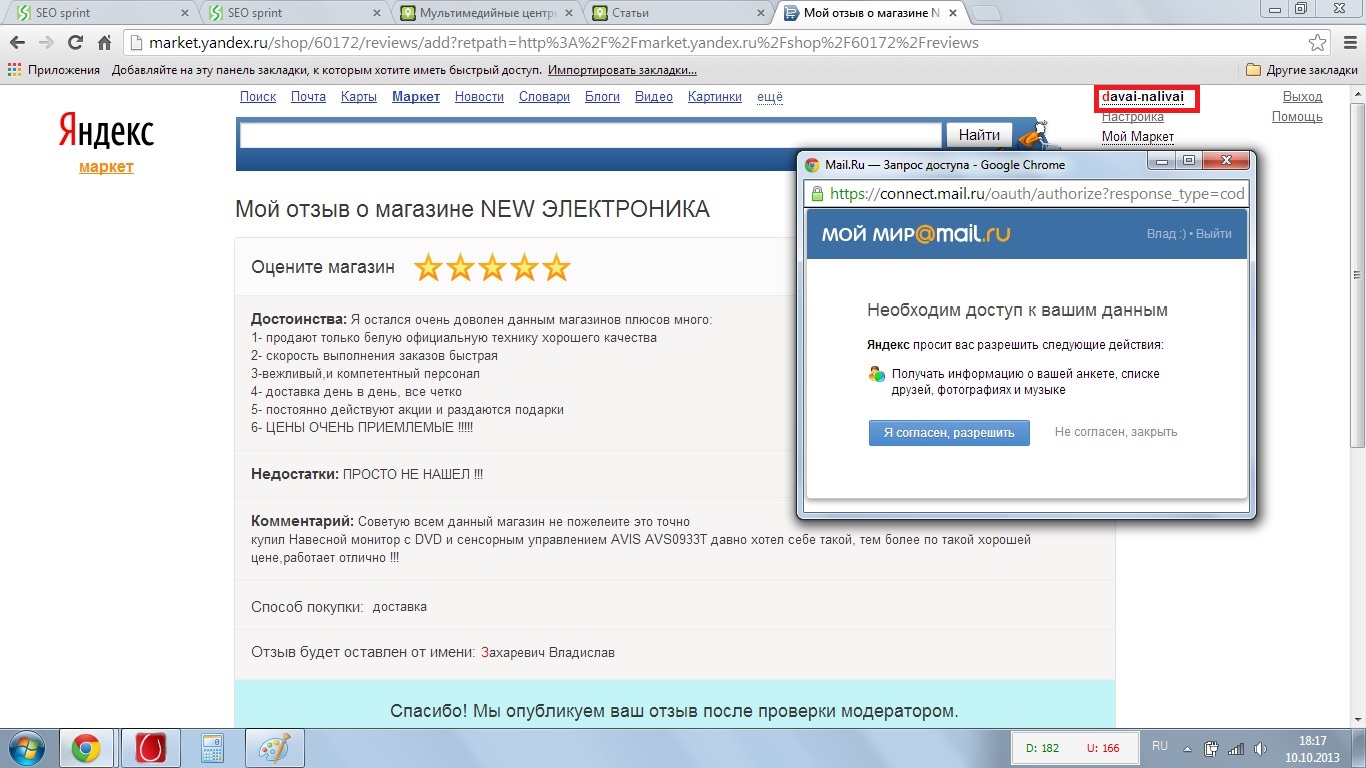Click into the Yandex Market search field
The image size is (1366, 768).
click(591, 135)
